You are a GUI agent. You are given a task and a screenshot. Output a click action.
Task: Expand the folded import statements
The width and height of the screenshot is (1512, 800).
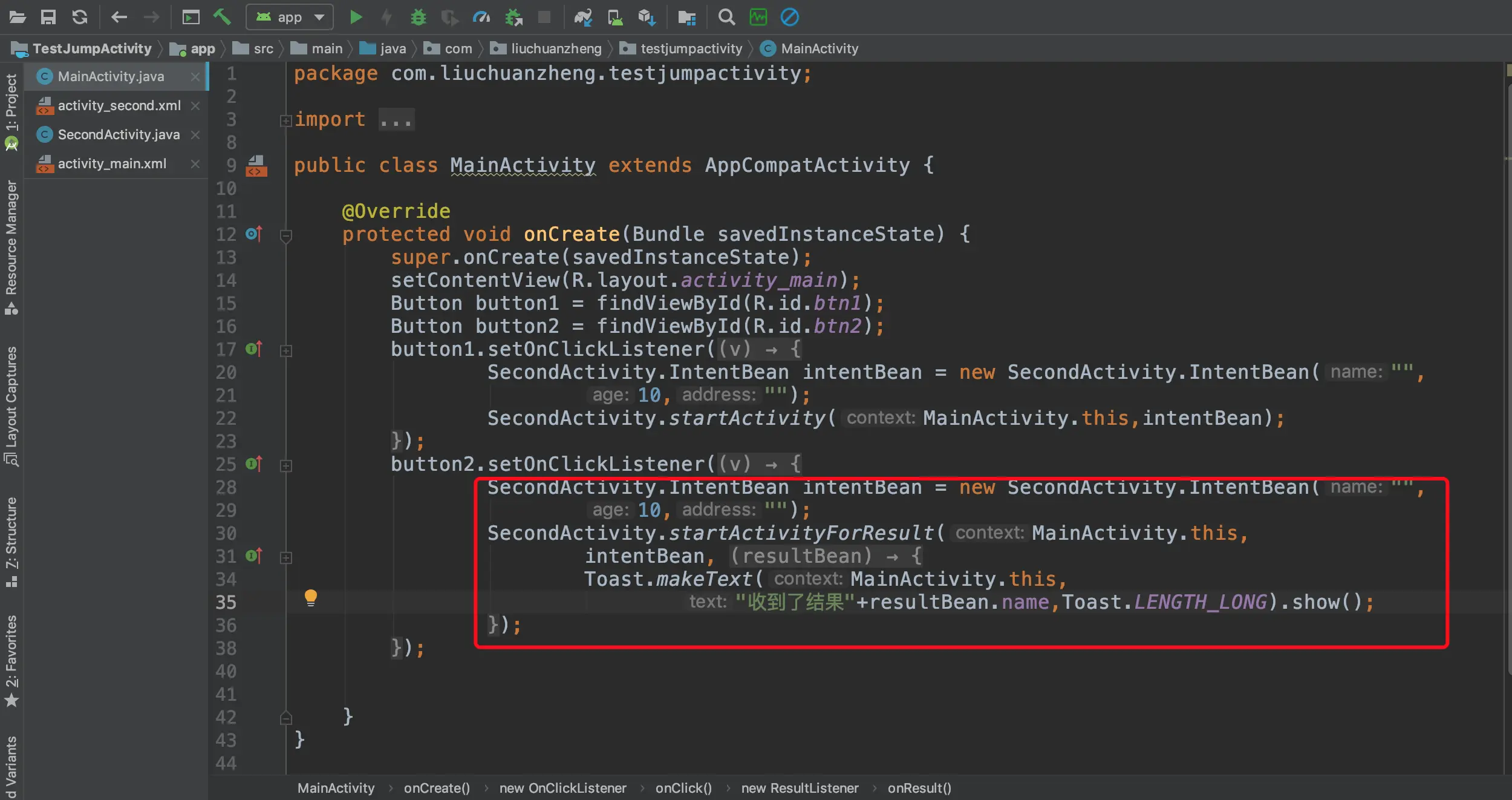pos(285,120)
